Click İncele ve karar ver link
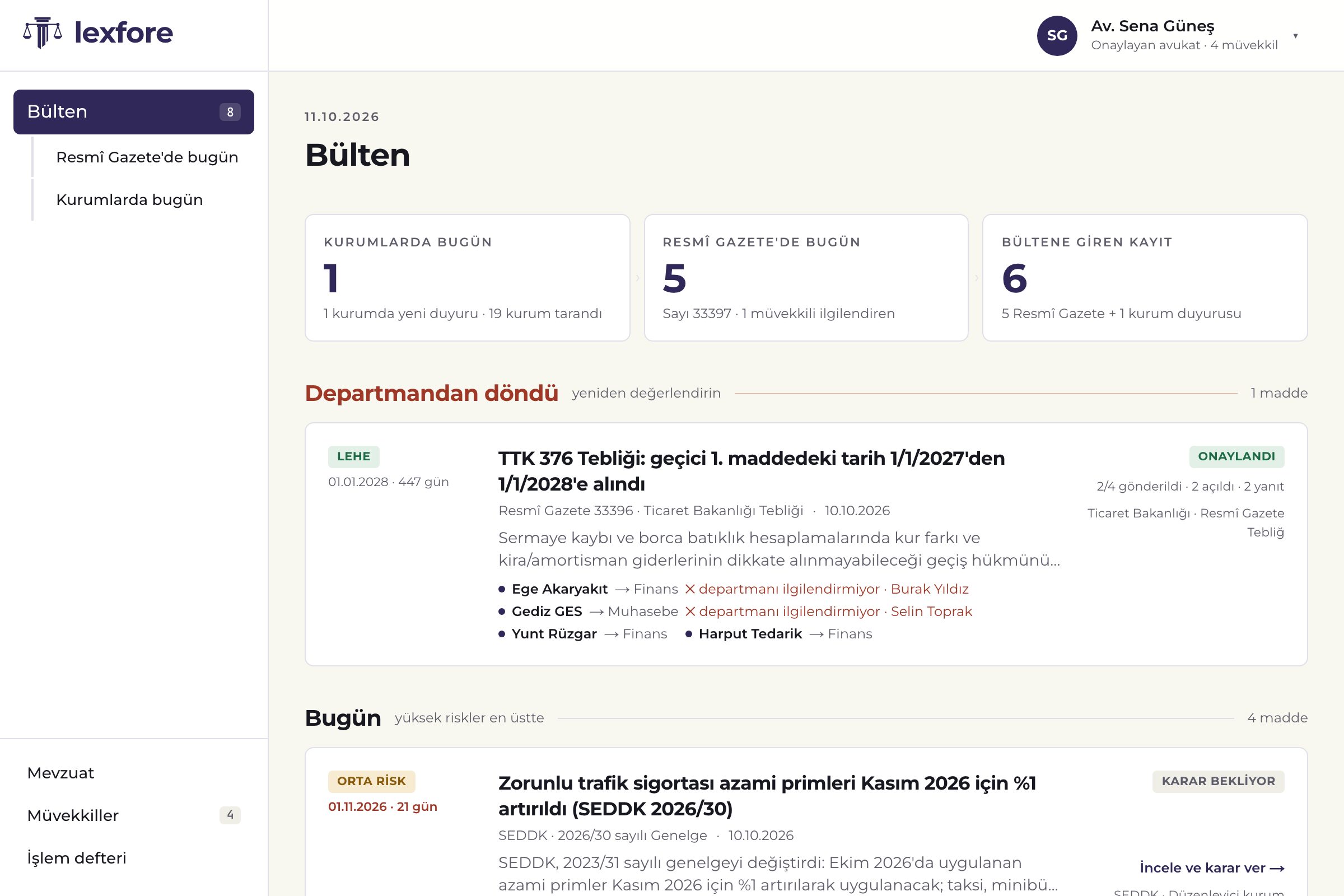Viewport: 1344px width, 896px height. click(x=1212, y=868)
